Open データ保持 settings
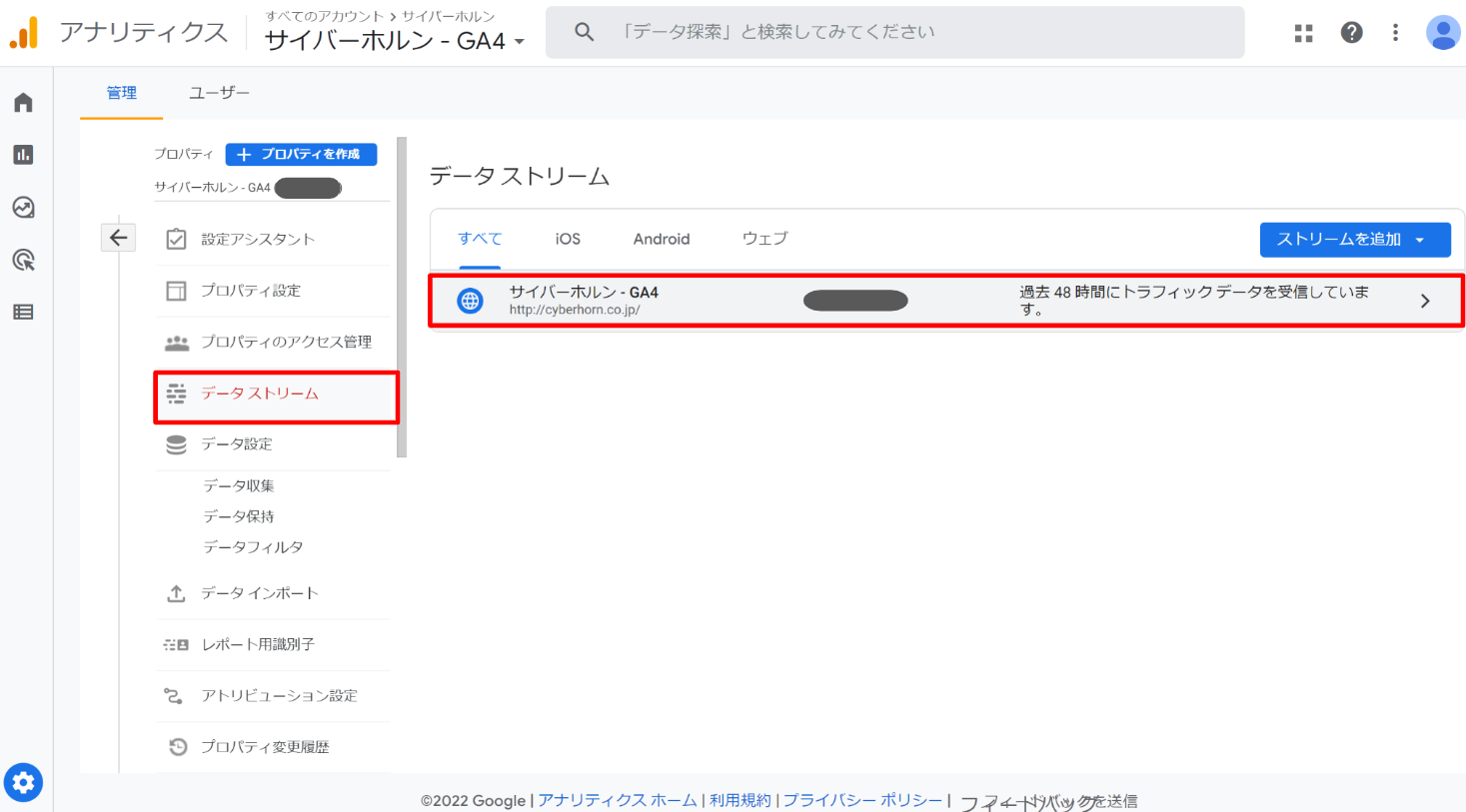 coord(239,516)
